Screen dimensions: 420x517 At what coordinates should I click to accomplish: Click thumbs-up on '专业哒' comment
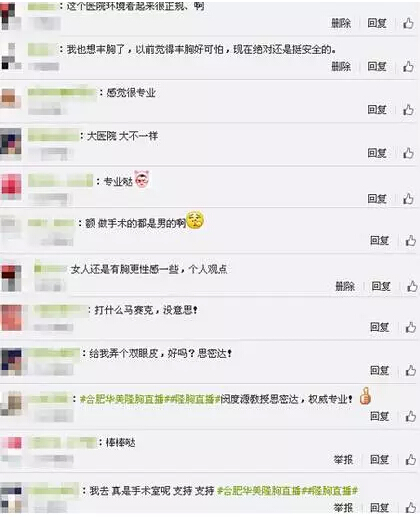(408, 199)
